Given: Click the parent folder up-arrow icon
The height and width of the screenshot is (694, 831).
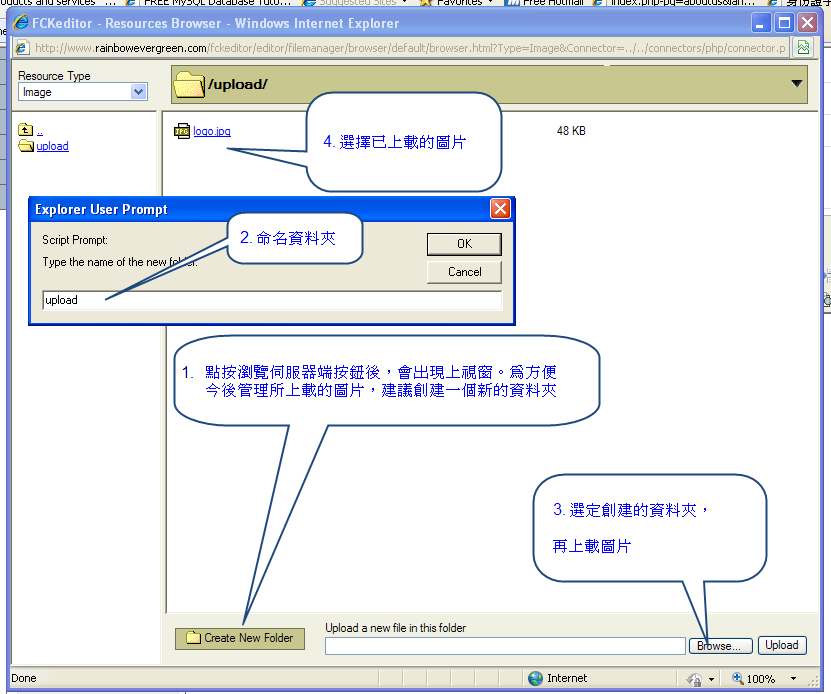Looking at the screenshot, I should pyautogui.click(x=26, y=129).
